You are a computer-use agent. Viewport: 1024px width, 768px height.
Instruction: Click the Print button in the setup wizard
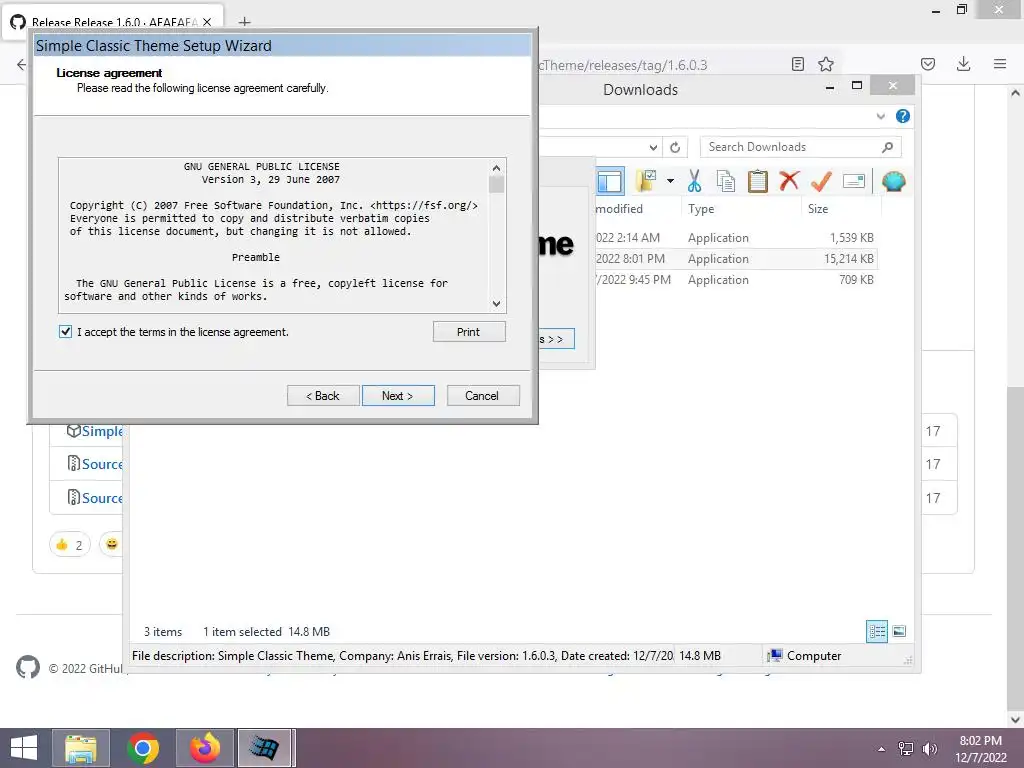click(x=469, y=332)
